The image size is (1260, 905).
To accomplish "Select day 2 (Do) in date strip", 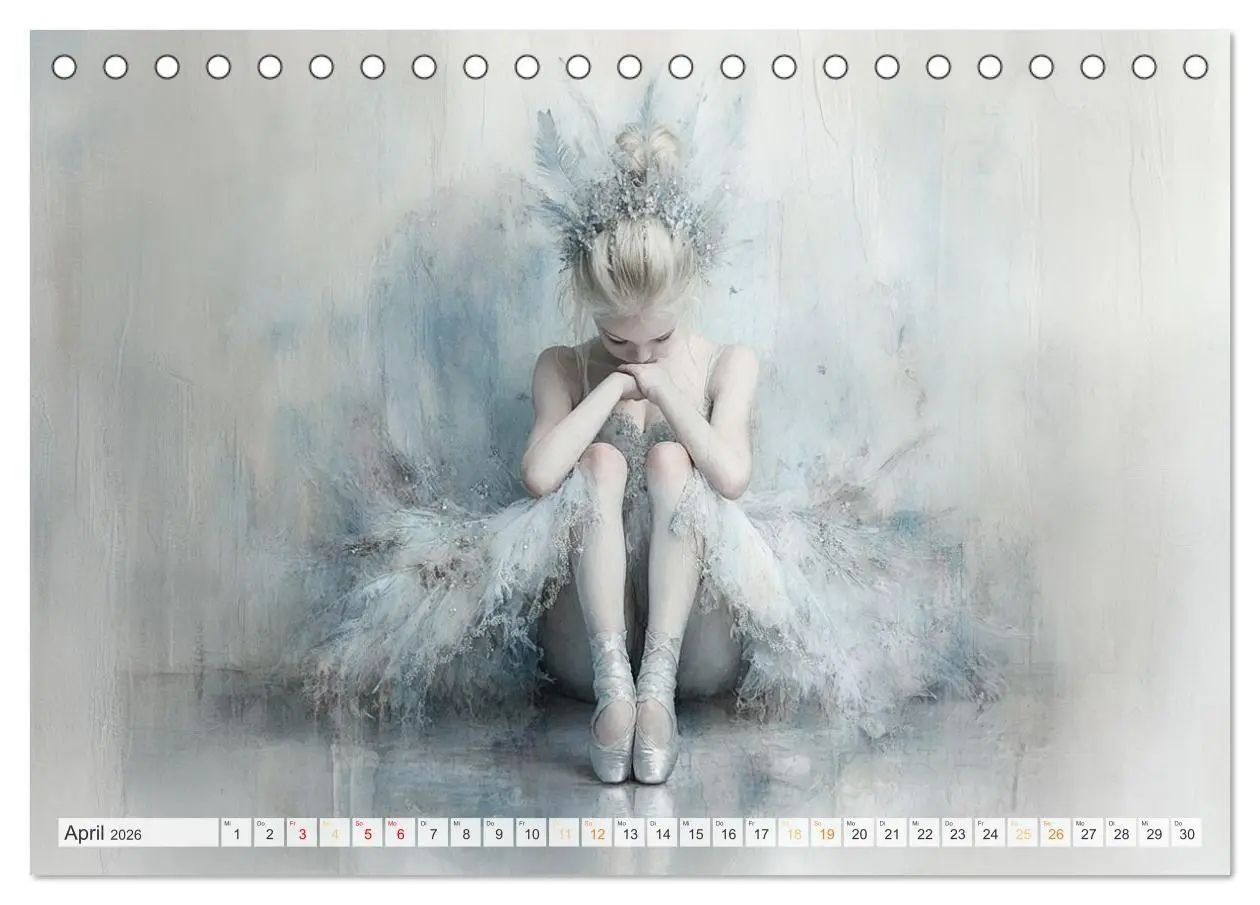I will 269,833.
